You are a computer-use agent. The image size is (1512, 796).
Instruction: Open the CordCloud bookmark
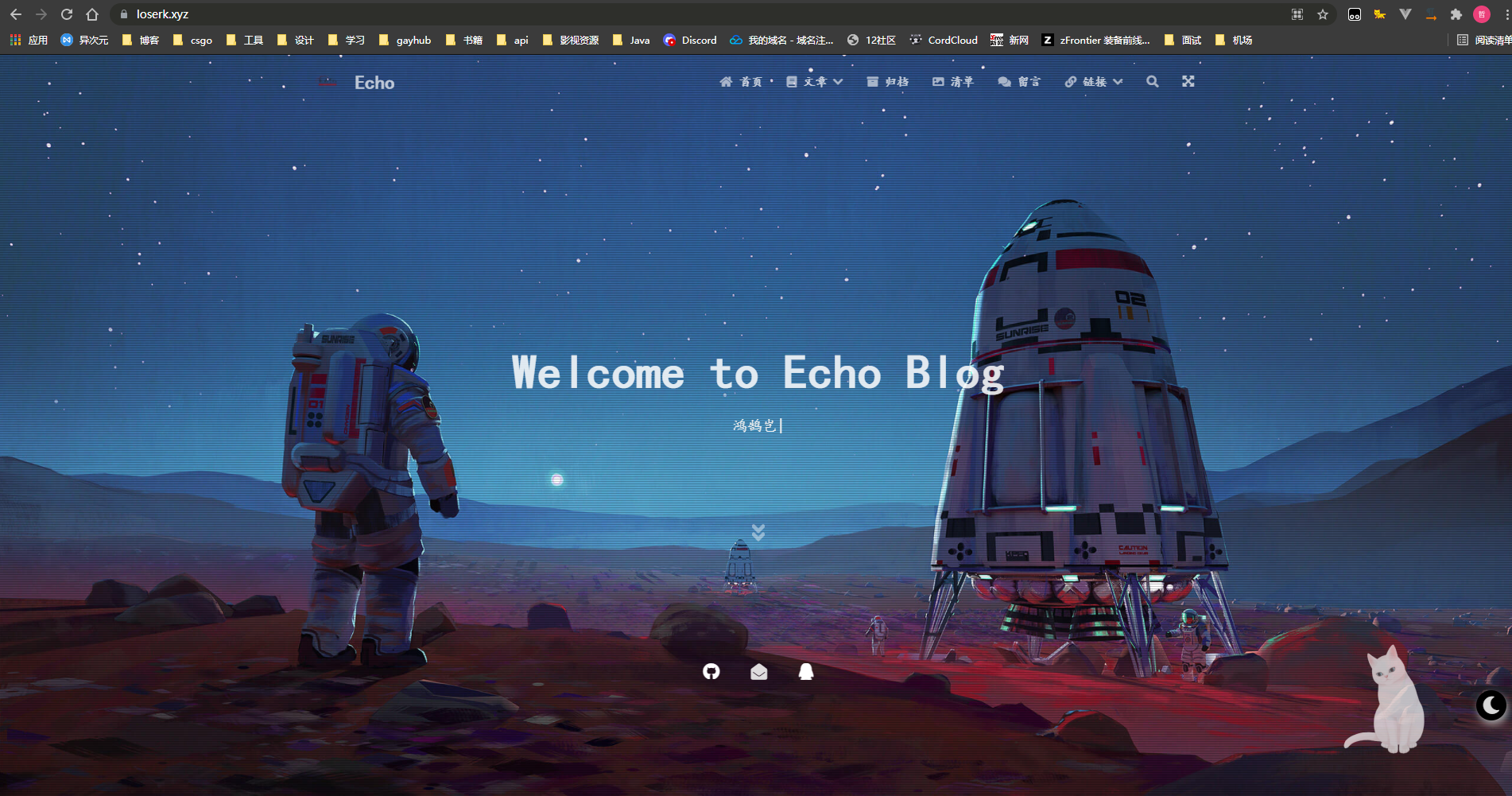944,40
